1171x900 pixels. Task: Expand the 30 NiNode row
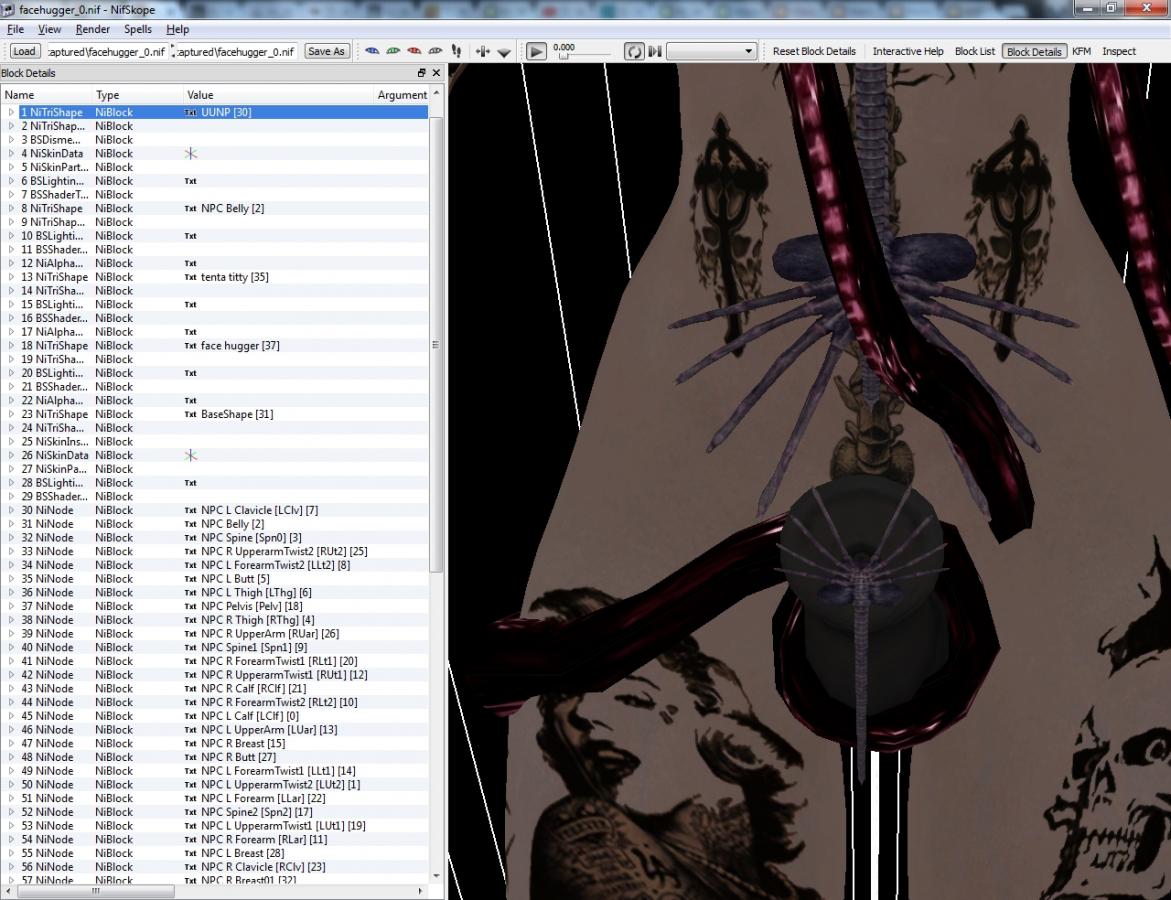tap(10, 510)
